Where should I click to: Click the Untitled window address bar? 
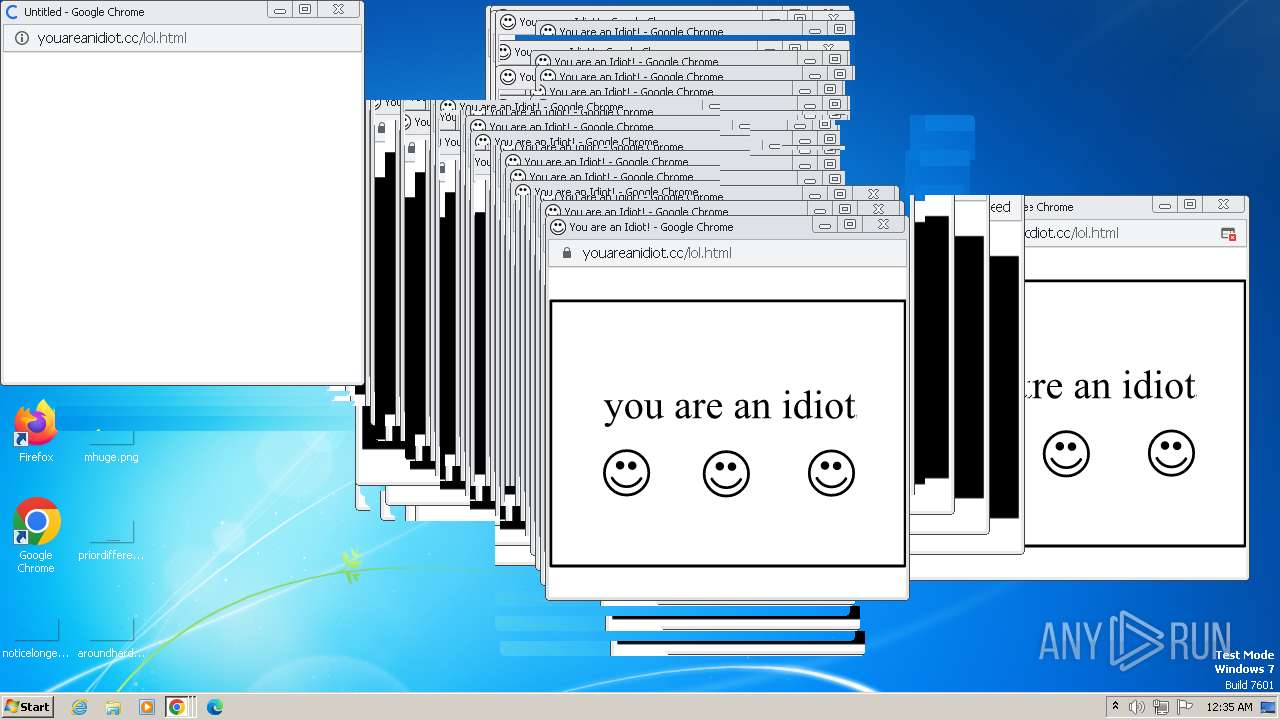[x=182, y=38]
